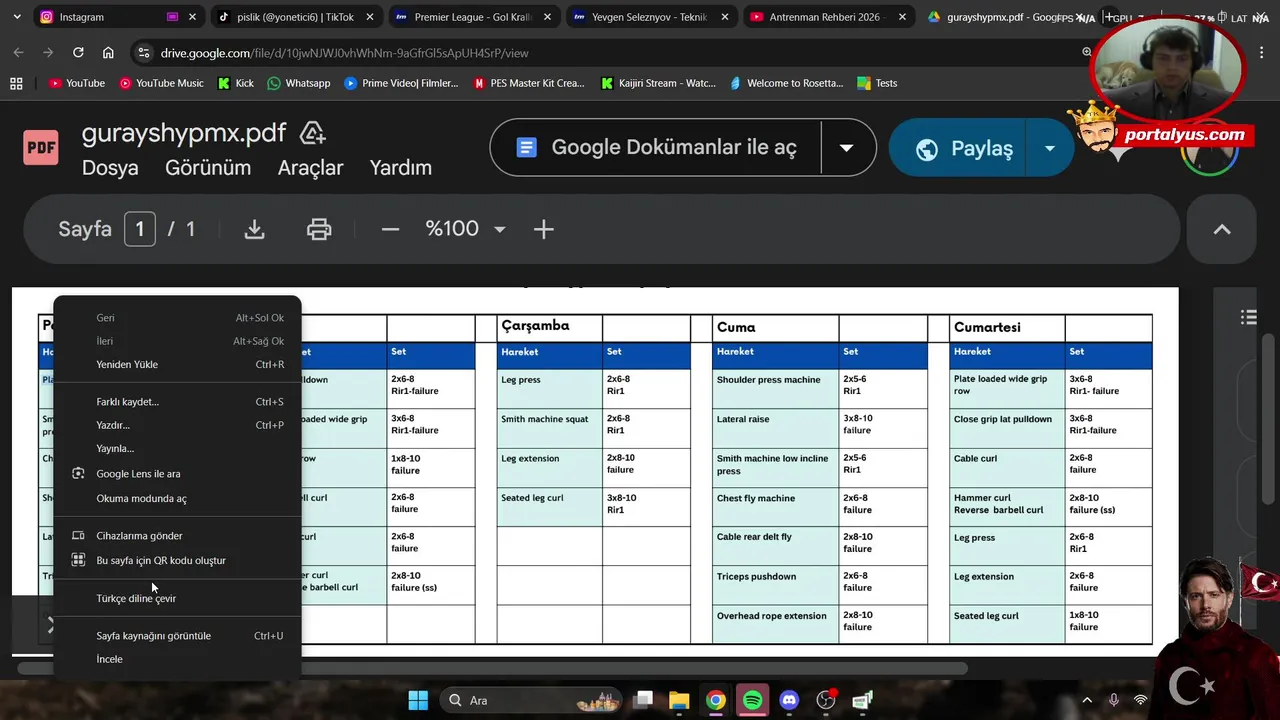Image resolution: width=1280 pixels, height=720 pixels.
Task: Open the YouTube bookmark
Action: pos(77,83)
